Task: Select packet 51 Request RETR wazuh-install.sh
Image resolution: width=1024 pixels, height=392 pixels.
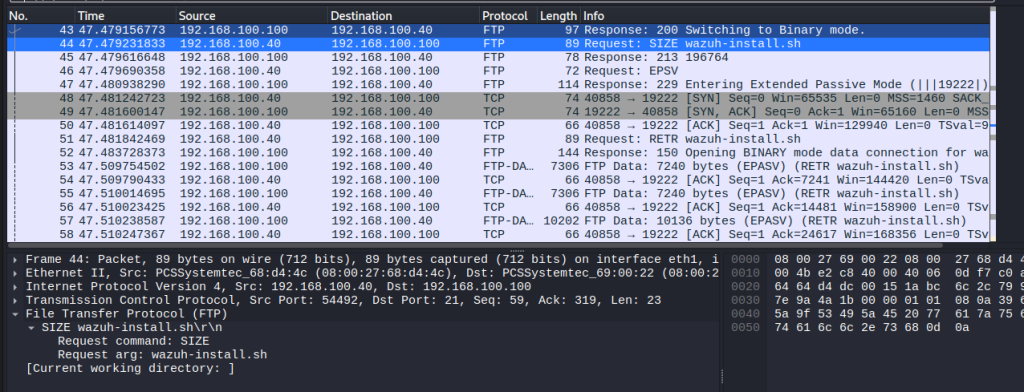Action: (498, 139)
